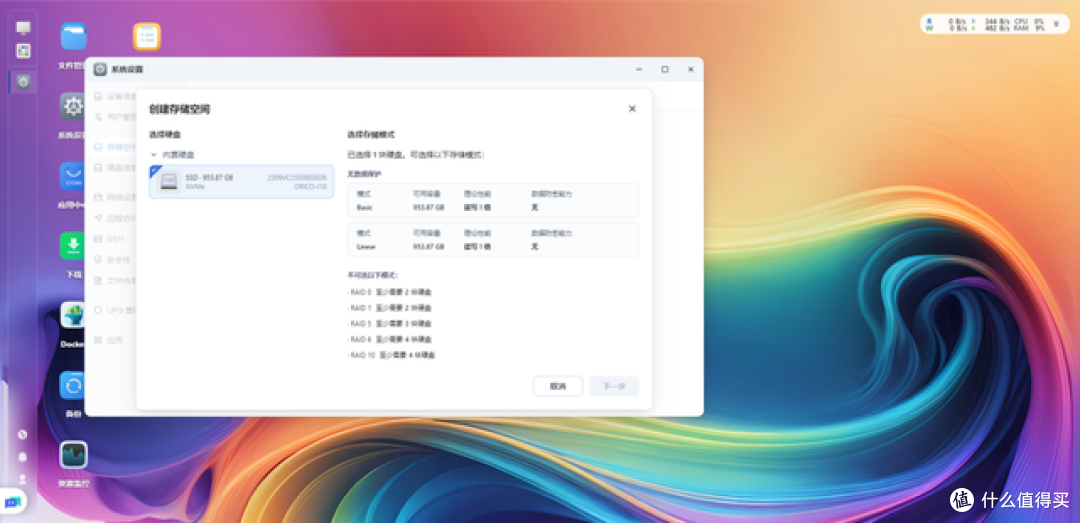
Task: Click the bell notification icon in dock
Action: (23, 456)
